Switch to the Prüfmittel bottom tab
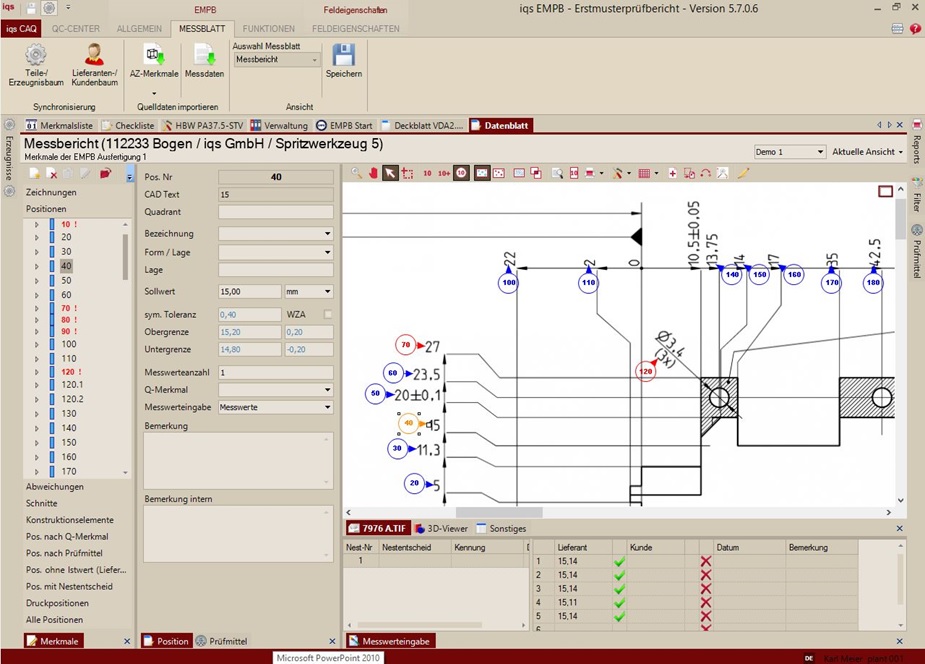925x664 pixels. tap(222, 641)
